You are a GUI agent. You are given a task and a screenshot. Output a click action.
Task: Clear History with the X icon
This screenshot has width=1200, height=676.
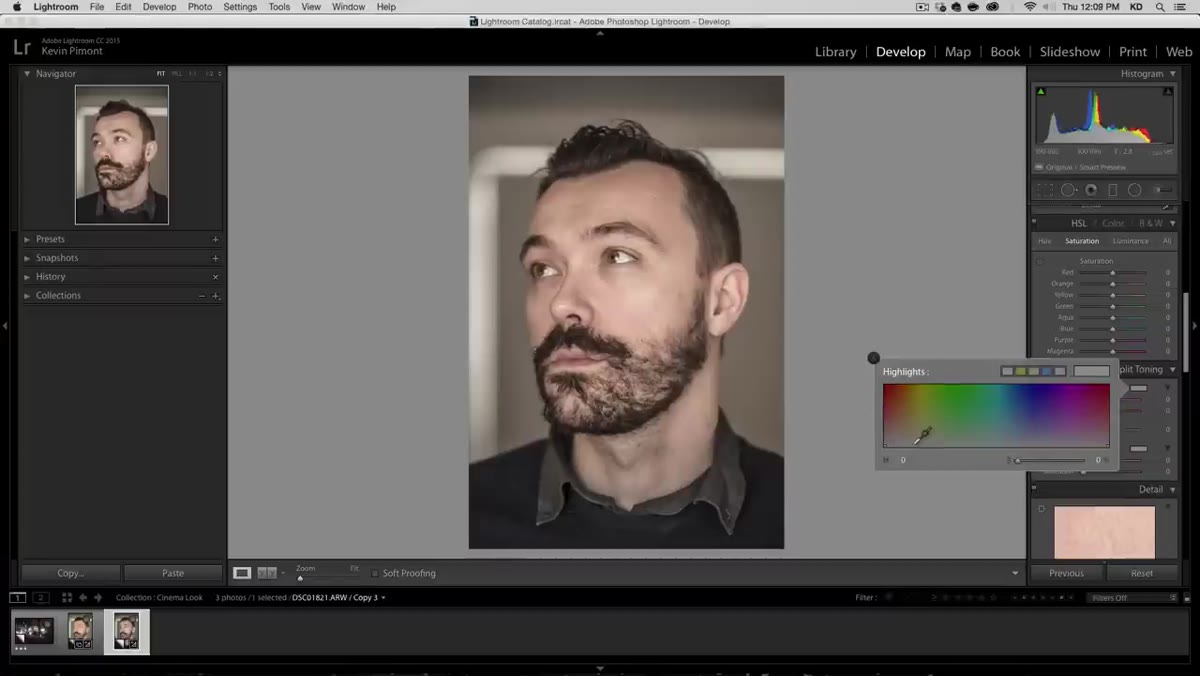215,277
